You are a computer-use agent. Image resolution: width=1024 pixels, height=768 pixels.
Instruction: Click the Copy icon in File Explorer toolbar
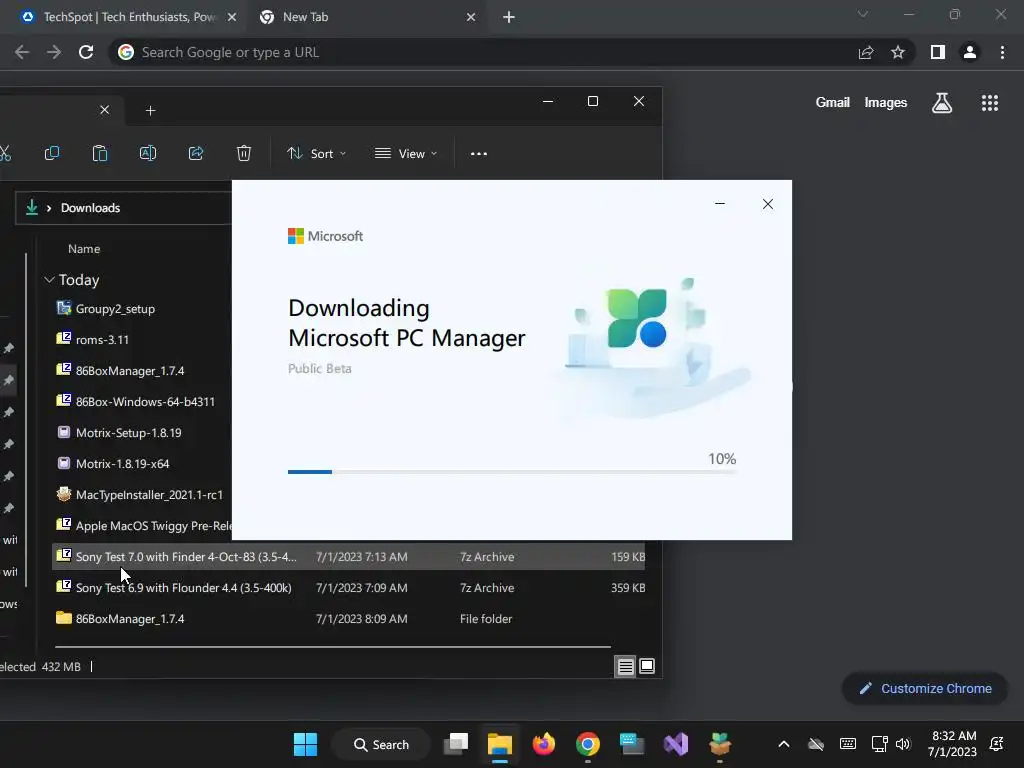[52, 153]
